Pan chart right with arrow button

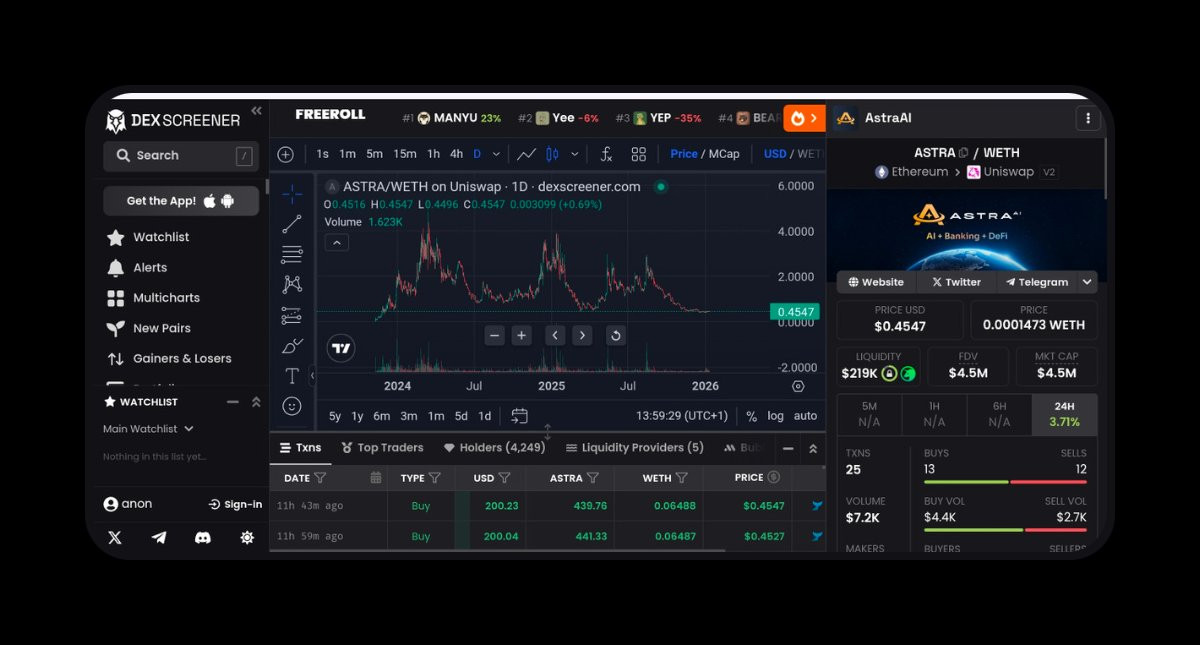pos(582,336)
